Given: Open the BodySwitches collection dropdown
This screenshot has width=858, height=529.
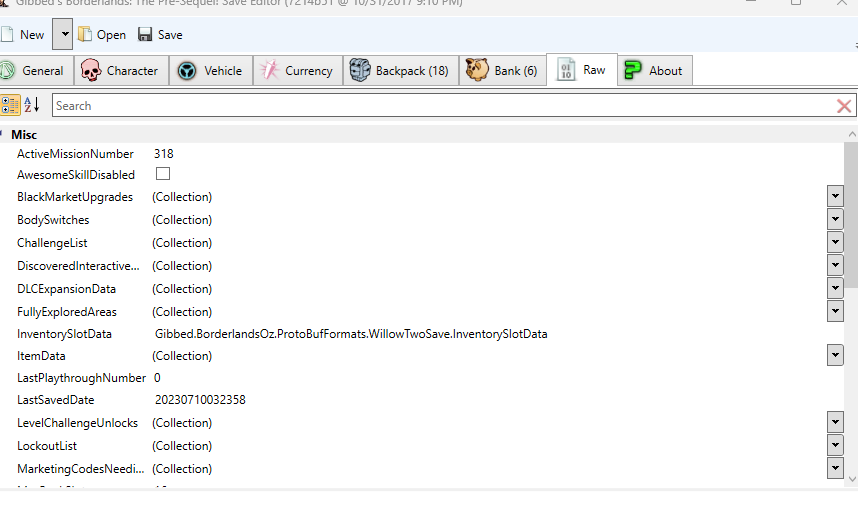Looking at the screenshot, I should pos(835,219).
